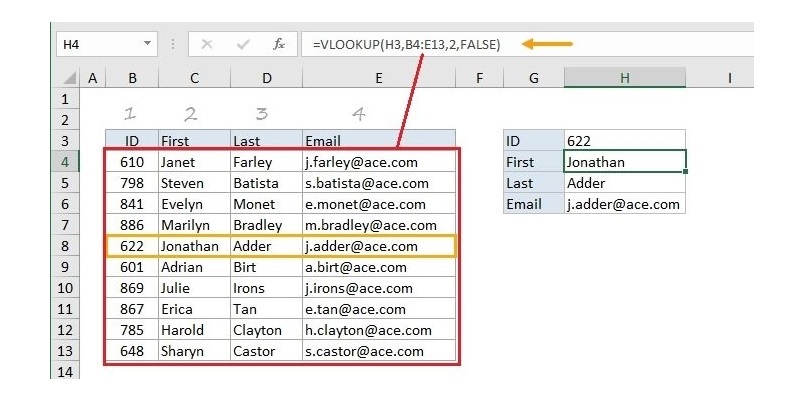The image size is (800, 405).
Task: Select Jonathan in the data table row 8
Action: point(194,246)
